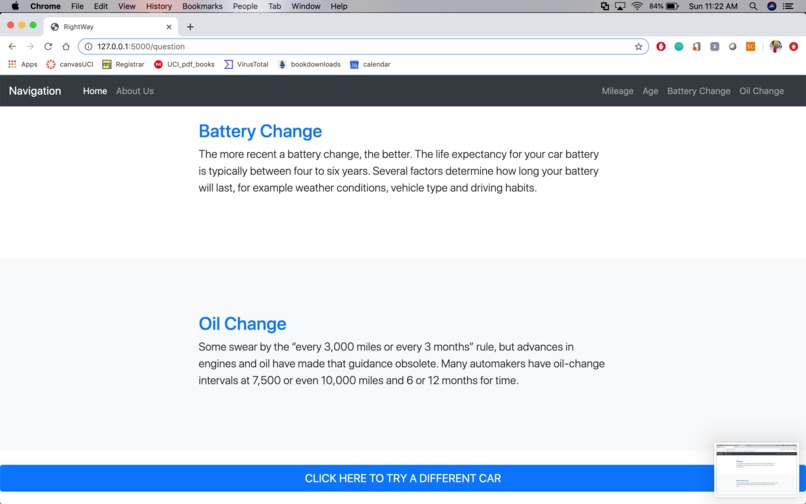Open the Window menu
Screen dimensions: 806x504
[306, 6]
